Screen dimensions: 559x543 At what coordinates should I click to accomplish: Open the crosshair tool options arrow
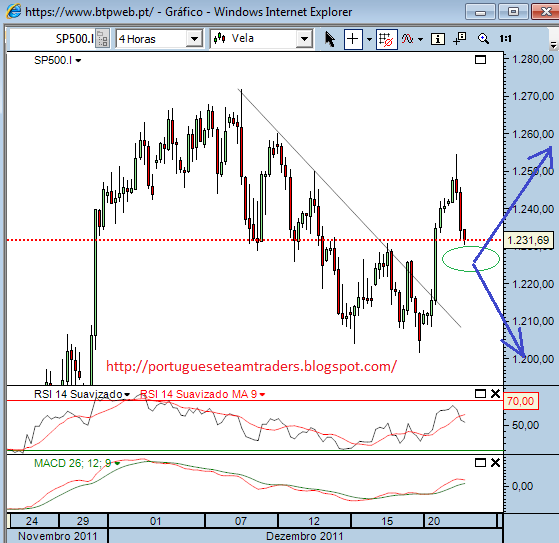(x=369, y=39)
